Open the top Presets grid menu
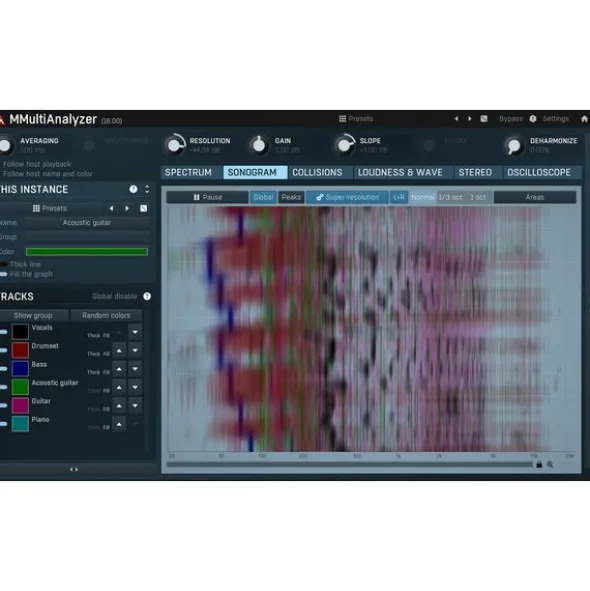590x591 pixels. pyautogui.click(x=356, y=119)
